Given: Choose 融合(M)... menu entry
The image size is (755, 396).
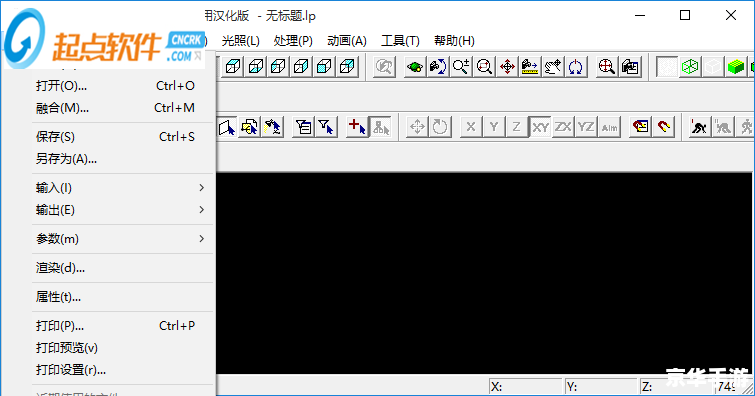Looking at the screenshot, I should pyautogui.click(x=122, y=108).
